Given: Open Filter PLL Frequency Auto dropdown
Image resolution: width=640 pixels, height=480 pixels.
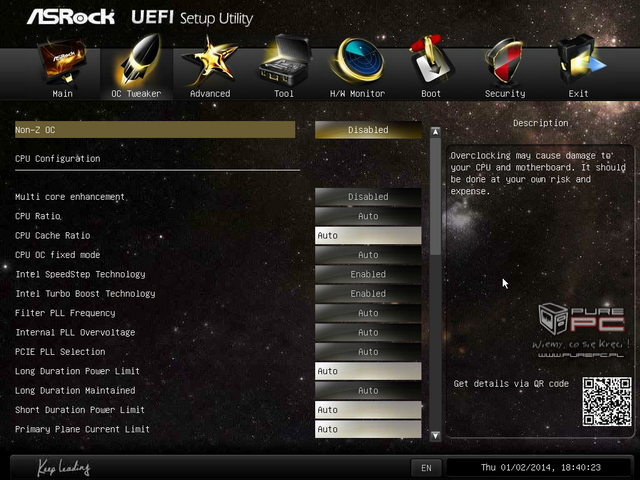Looking at the screenshot, I should tap(368, 313).
